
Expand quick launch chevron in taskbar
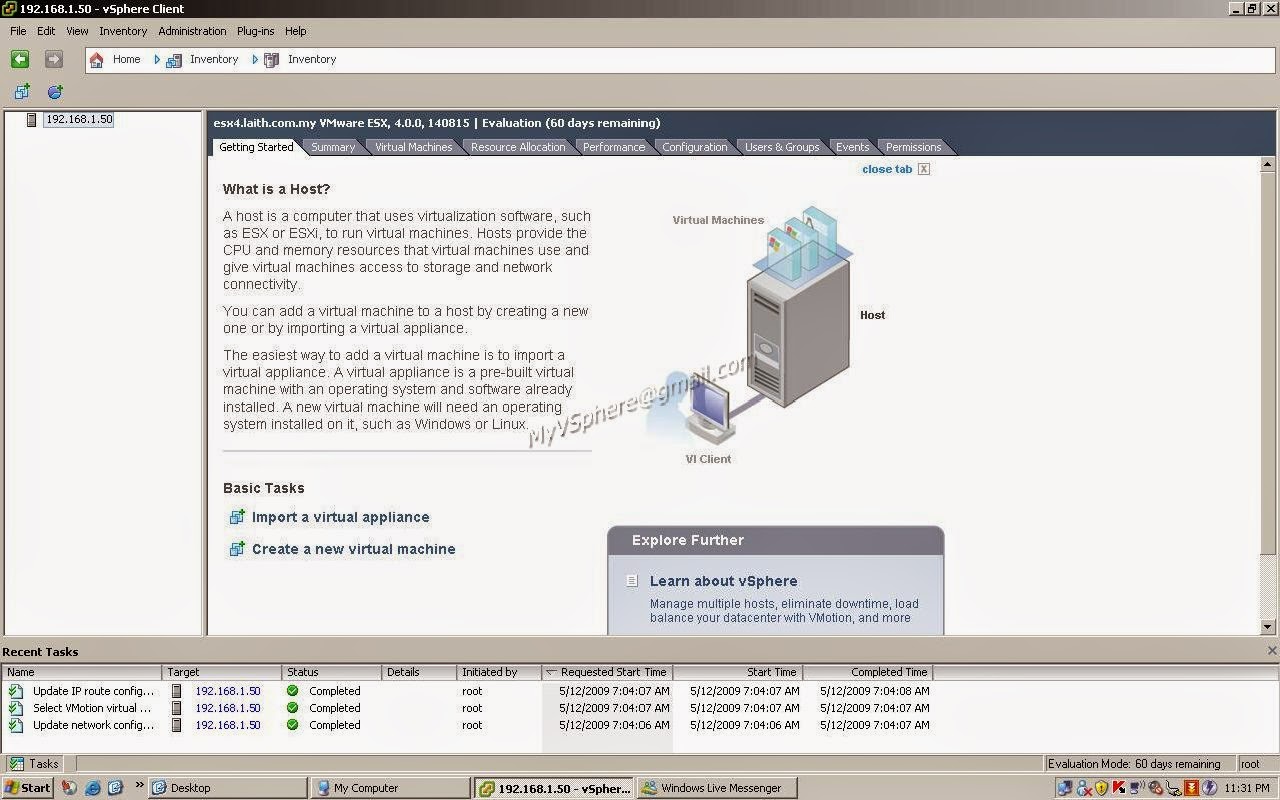tap(139, 786)
